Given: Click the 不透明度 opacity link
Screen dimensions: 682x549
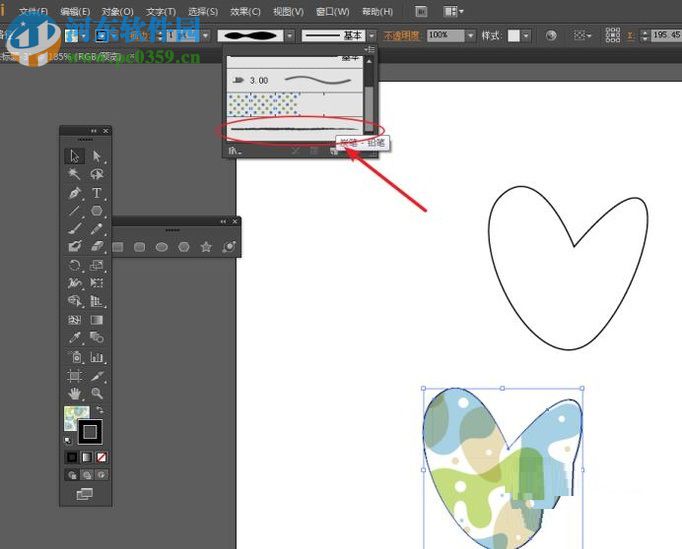Looking at the screenshot, I should point(403,35).
